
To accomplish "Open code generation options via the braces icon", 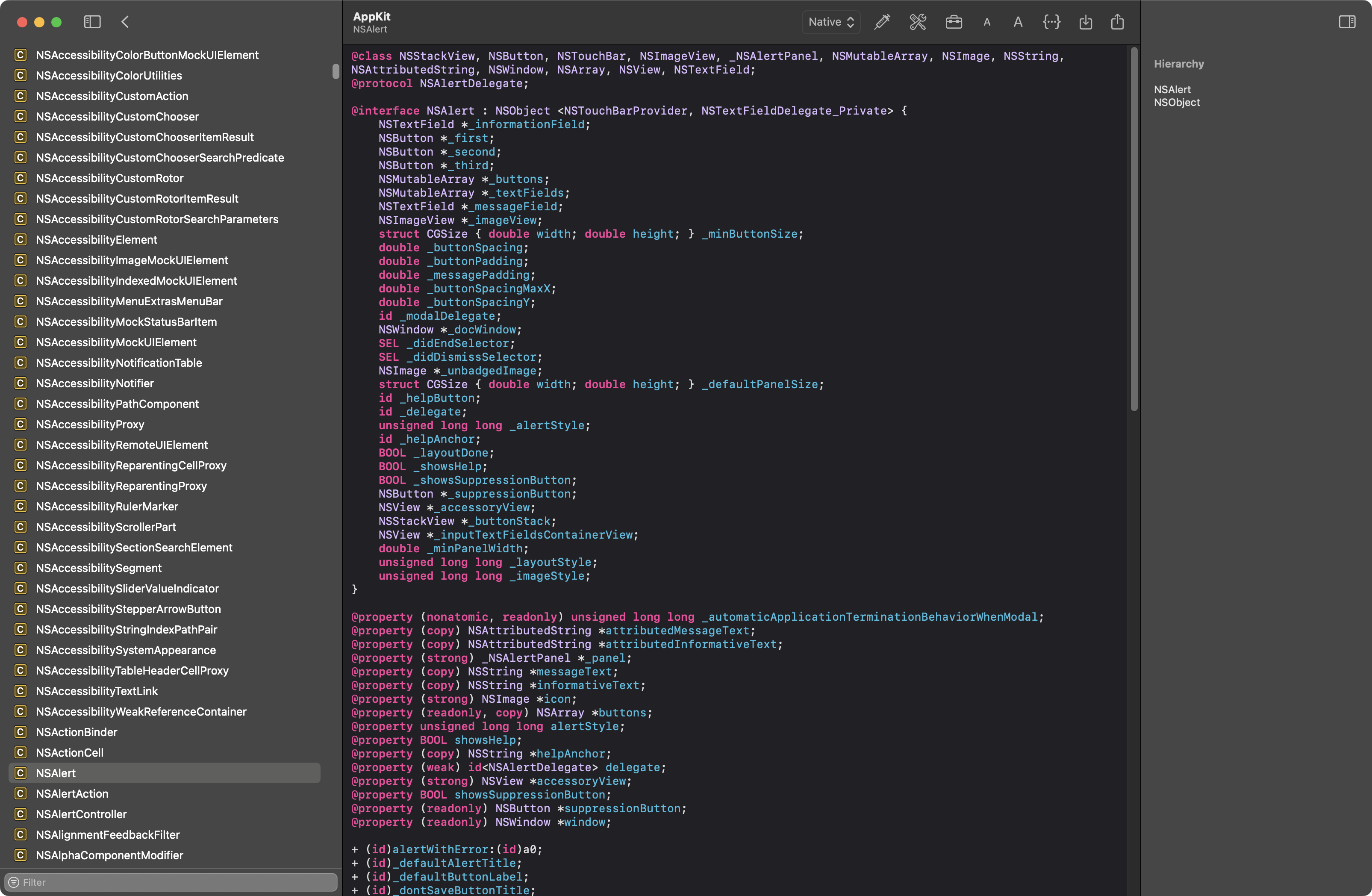I will click(x=1051, y=22).
